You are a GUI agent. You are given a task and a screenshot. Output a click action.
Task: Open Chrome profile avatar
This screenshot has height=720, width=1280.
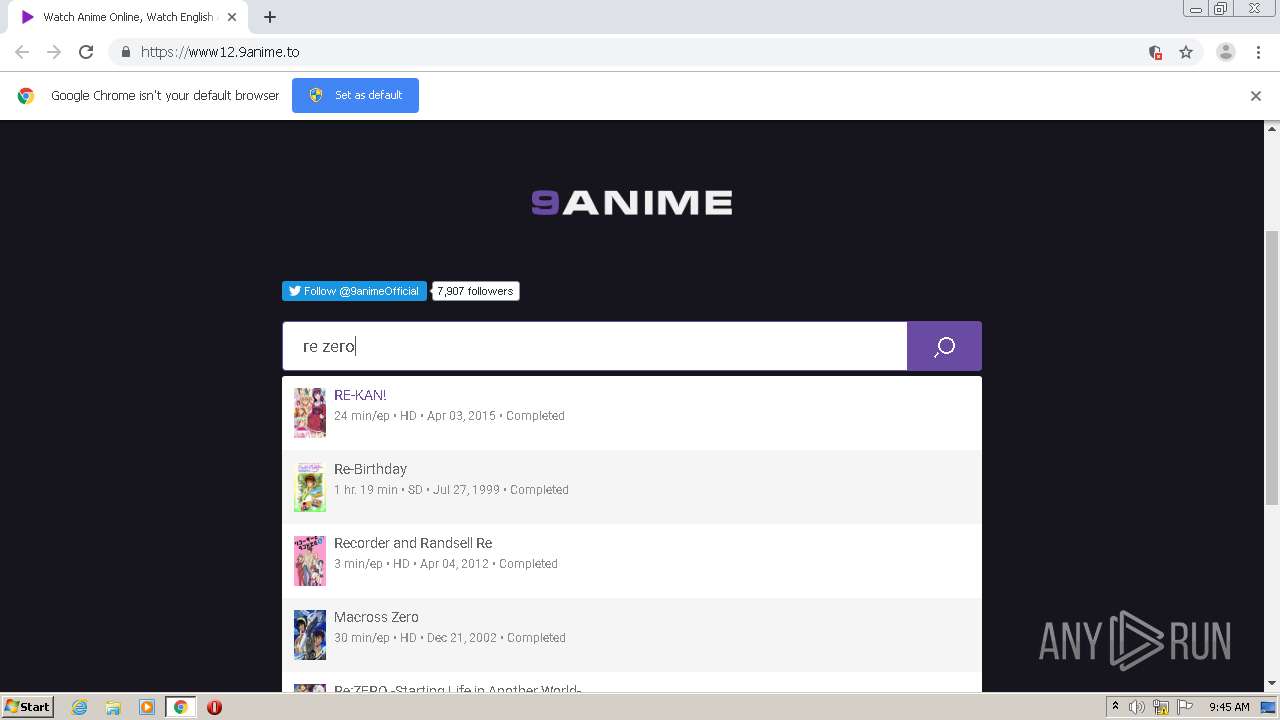(x=1226, y=52)
